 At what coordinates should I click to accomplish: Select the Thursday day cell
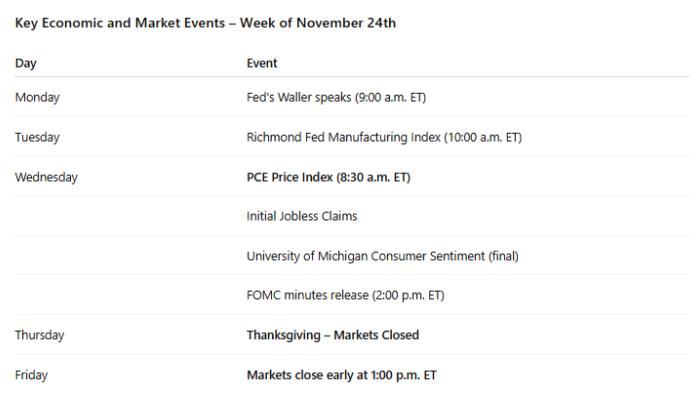pos(39,335)
